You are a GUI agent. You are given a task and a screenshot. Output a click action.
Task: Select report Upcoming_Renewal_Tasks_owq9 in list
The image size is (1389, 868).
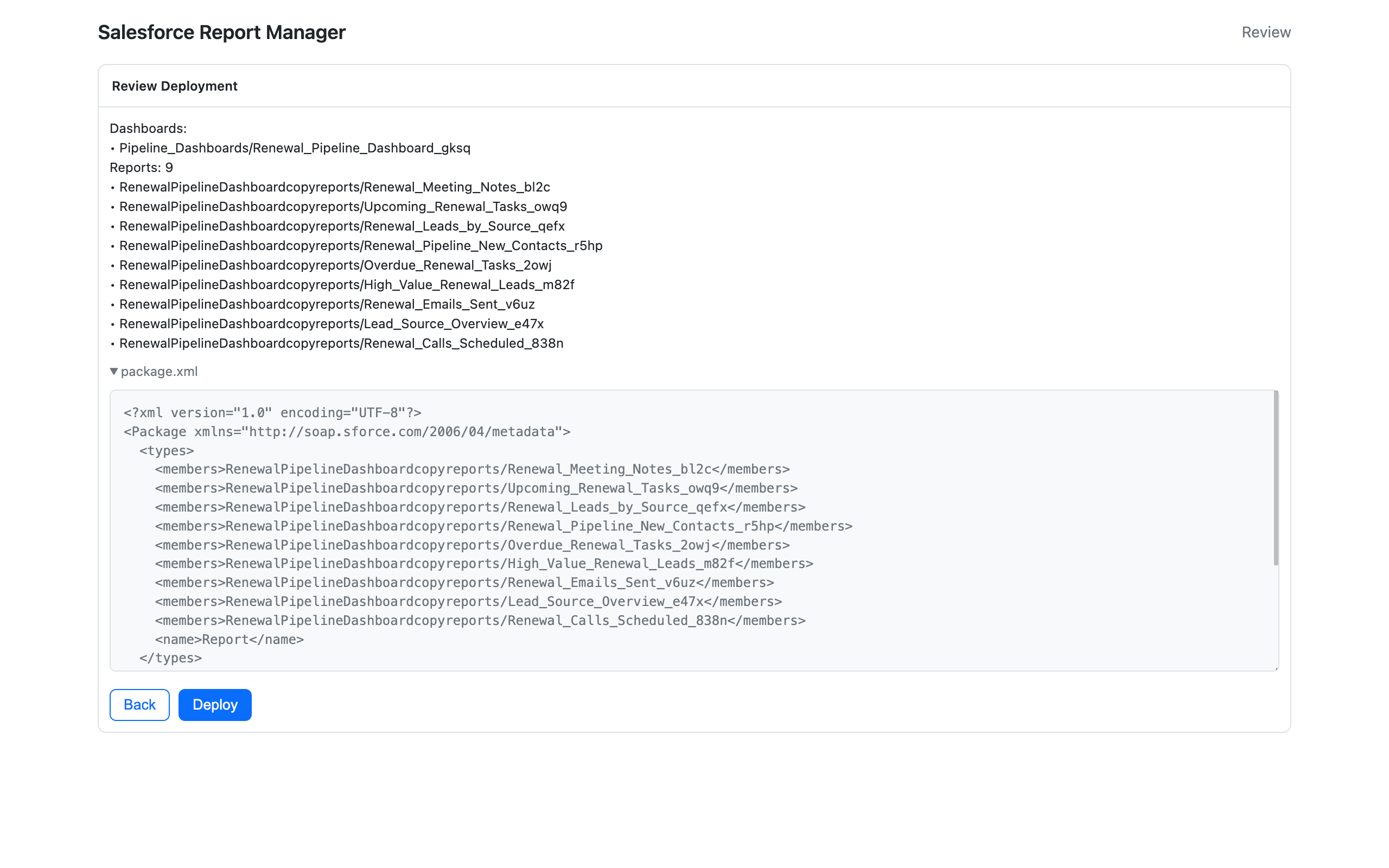[x=343, y=207]
